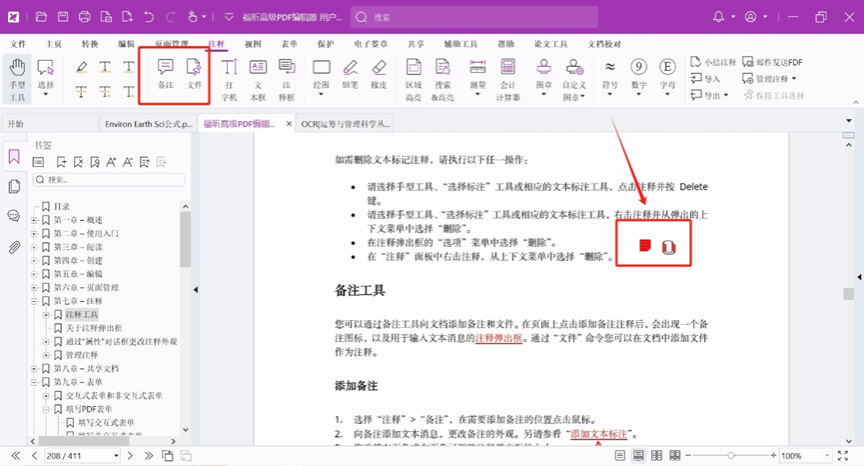Collapse the 第七章 – 注释 bookmark node
The height and width of the screenshot is (466, 864).
35,301
